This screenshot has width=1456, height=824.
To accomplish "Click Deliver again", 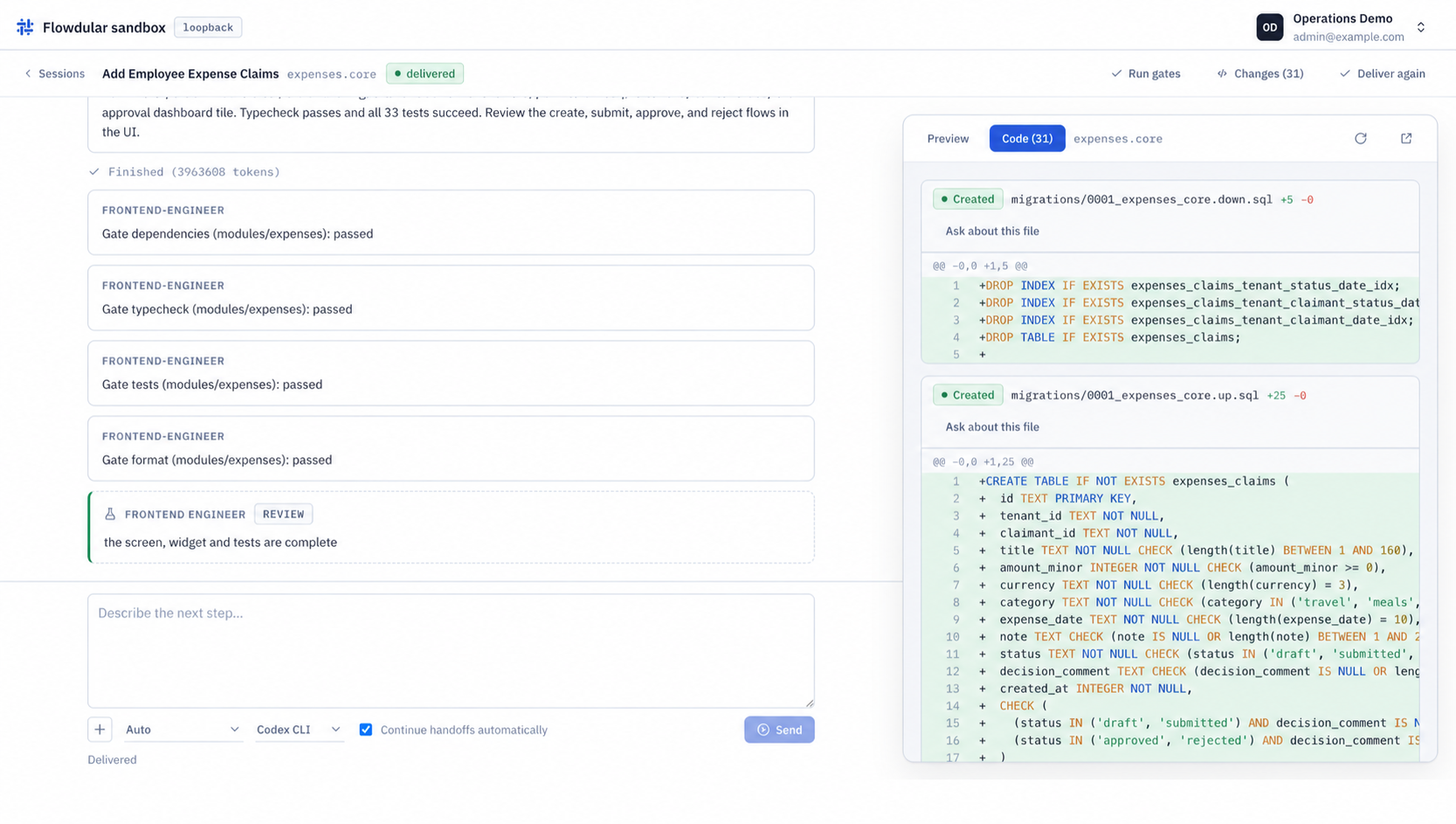I will tap(1383, 73).
